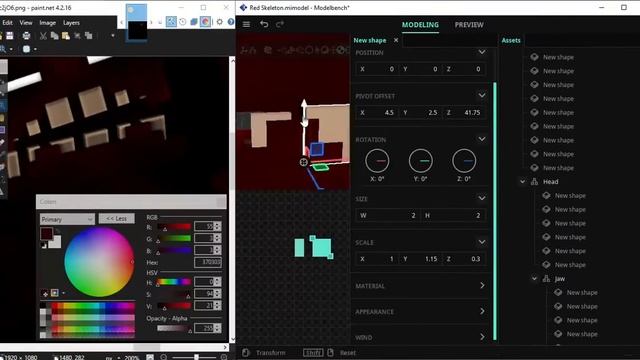
Task: Click the color wheel in Colors window
Action: [x=99, y=262]
